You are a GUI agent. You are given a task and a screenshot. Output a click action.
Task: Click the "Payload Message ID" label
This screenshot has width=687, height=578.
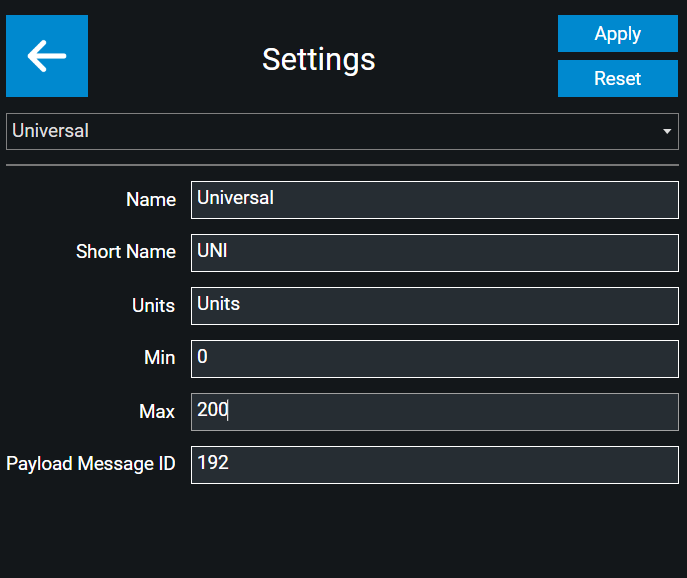(x=91, y=464)
